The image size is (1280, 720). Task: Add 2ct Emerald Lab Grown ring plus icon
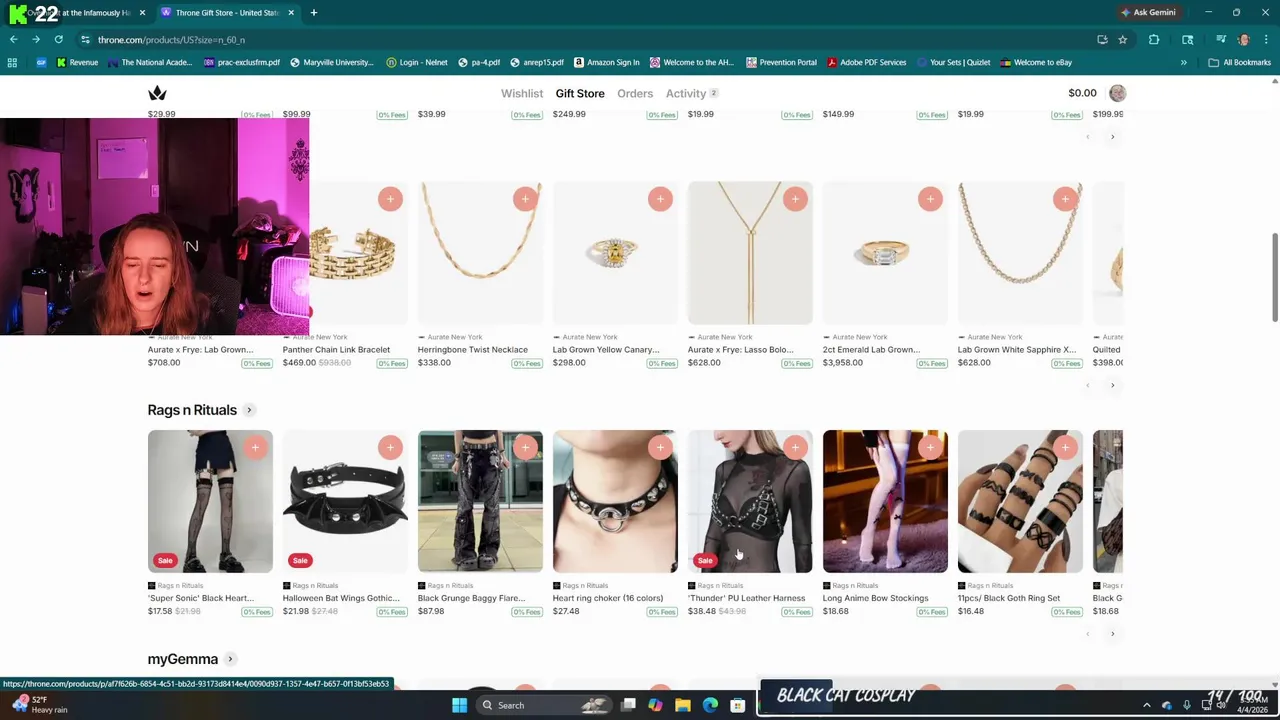pos(930,199)
